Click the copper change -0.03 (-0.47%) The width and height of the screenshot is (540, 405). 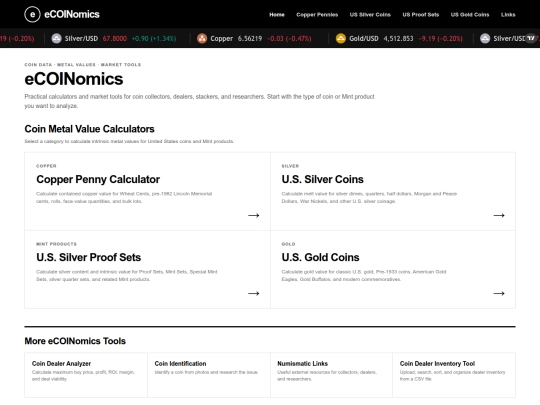[x=289, y=39]
